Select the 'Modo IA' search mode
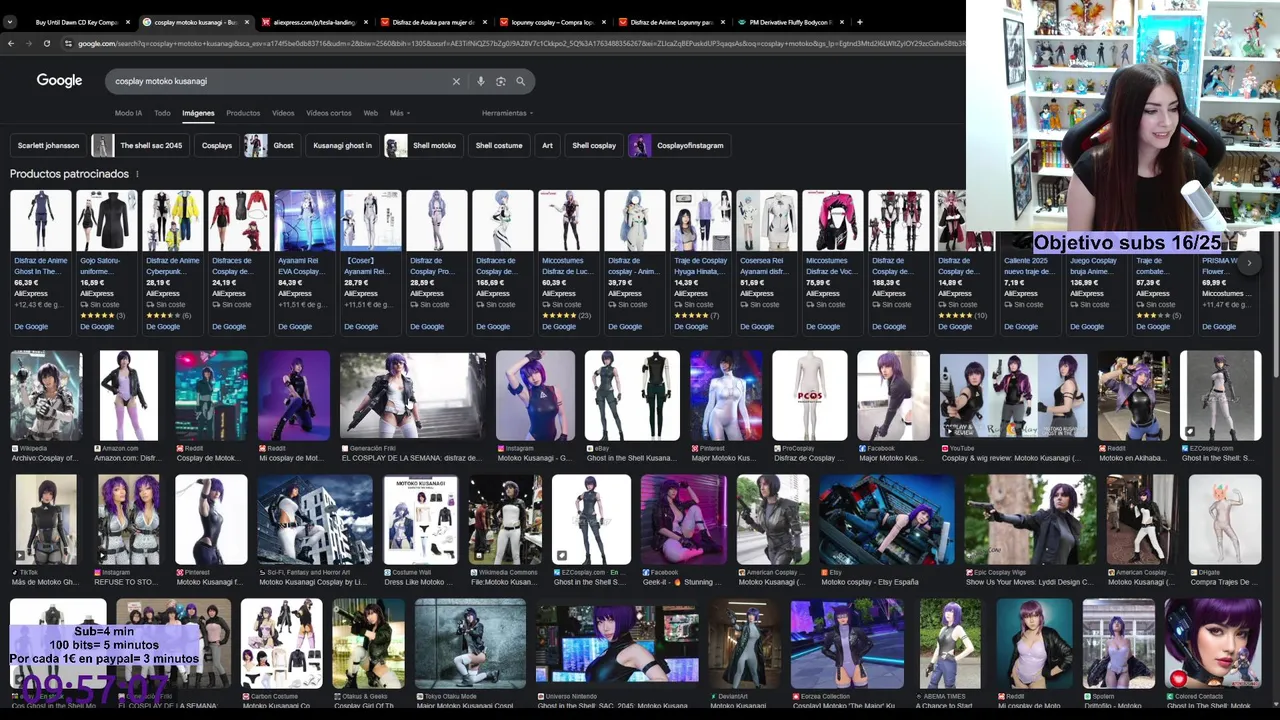Viewport: 1280px width, 720px height. [128, 113]
